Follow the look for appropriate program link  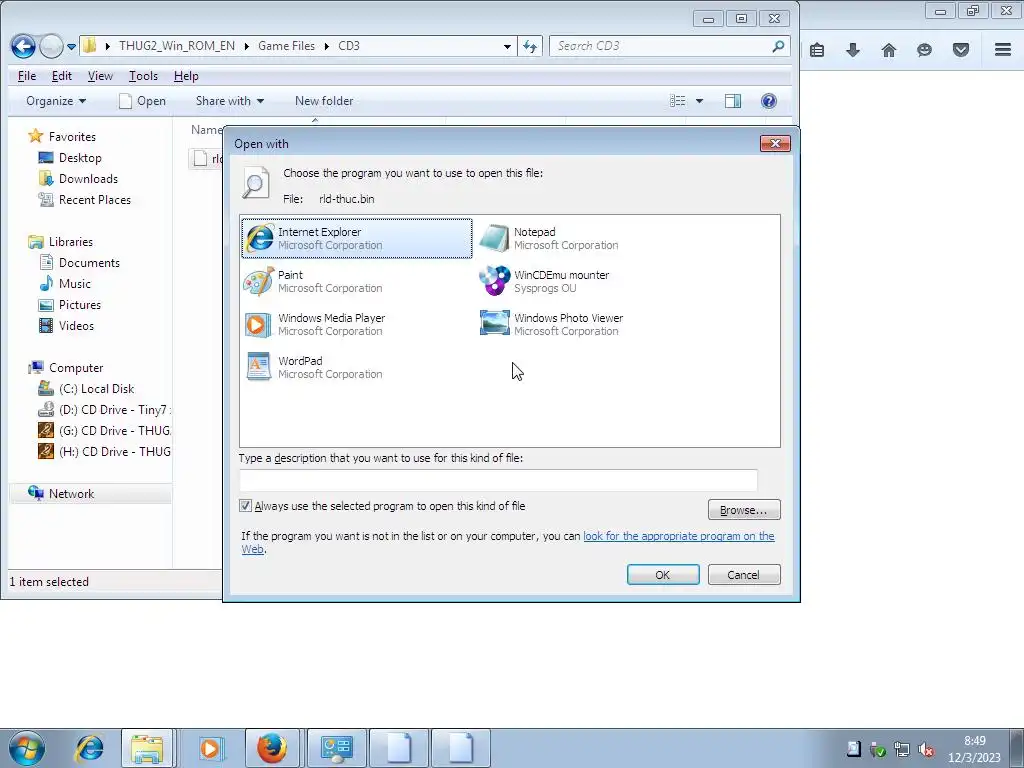(679, 536)
